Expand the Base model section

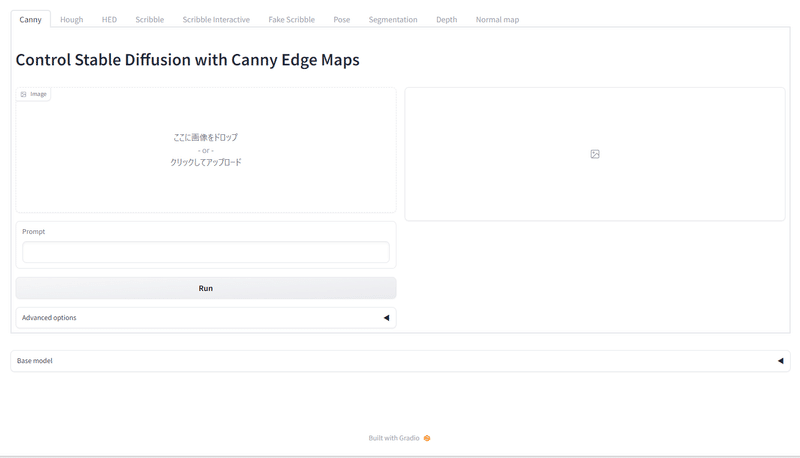pyautogui.click(x=401, y=361)
